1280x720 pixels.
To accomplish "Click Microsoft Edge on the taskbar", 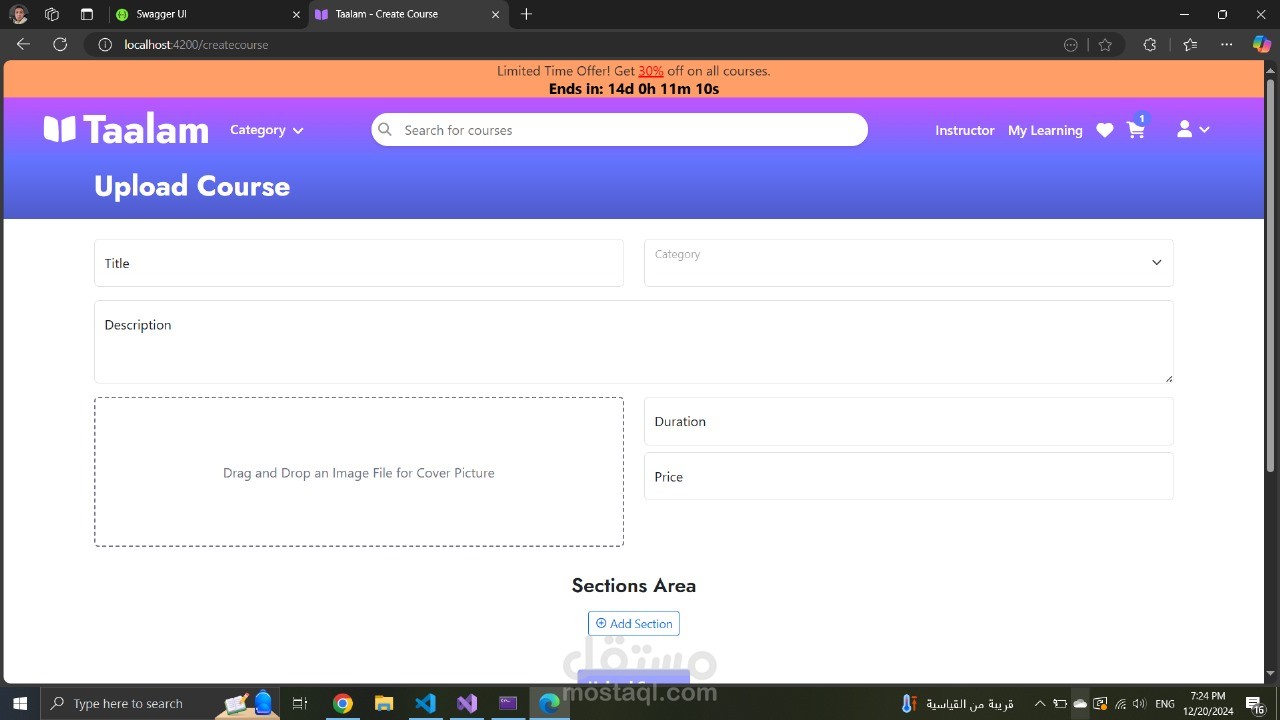I will coord(549,703).
